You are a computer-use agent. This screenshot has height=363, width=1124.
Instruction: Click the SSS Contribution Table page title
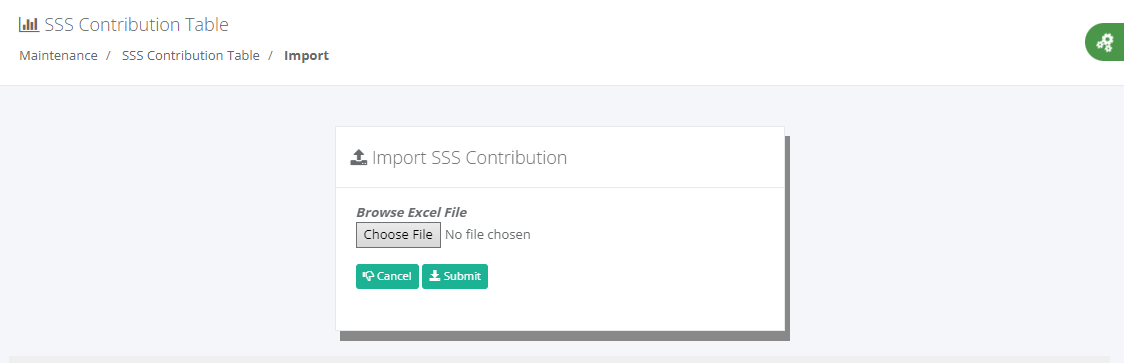tap(136, 24)
